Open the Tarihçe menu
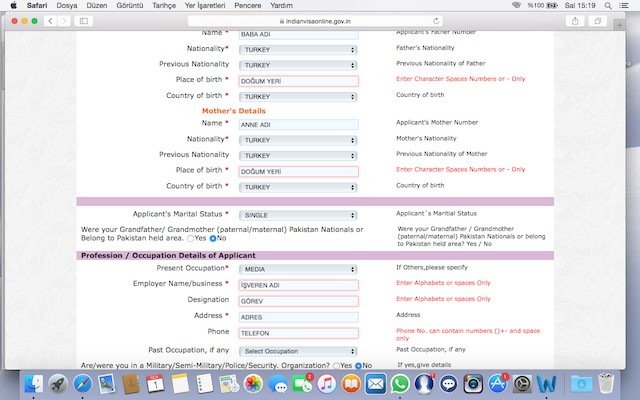The height and width of the screenshot is (400, 640). [164, 5]
